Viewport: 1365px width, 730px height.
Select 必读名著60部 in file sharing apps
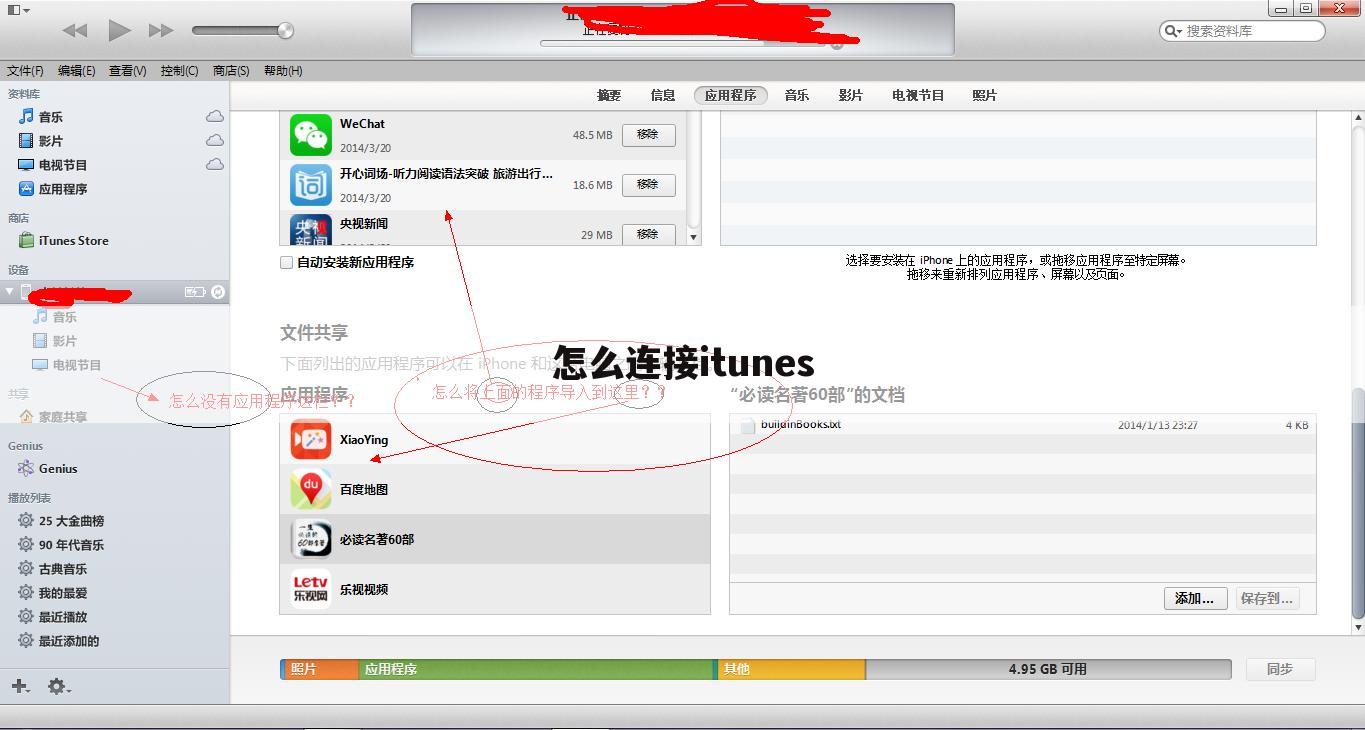point(495,539)
